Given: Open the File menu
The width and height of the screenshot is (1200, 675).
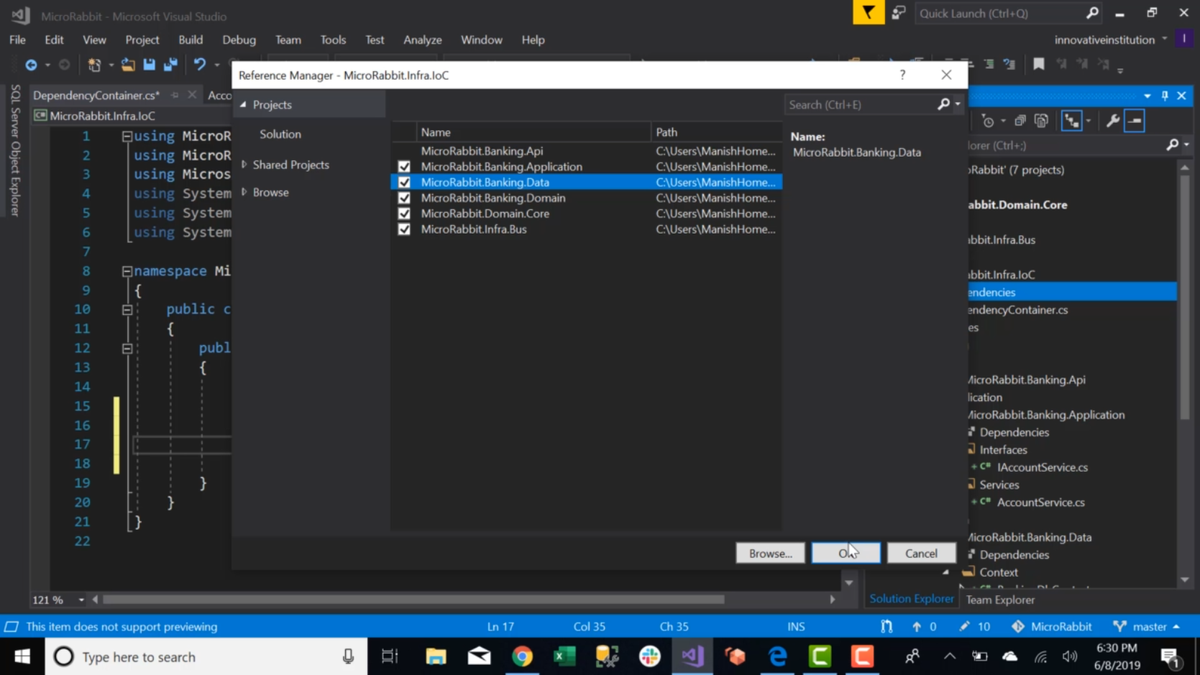Looking at the screenshot, I should (x=18, y=40).
